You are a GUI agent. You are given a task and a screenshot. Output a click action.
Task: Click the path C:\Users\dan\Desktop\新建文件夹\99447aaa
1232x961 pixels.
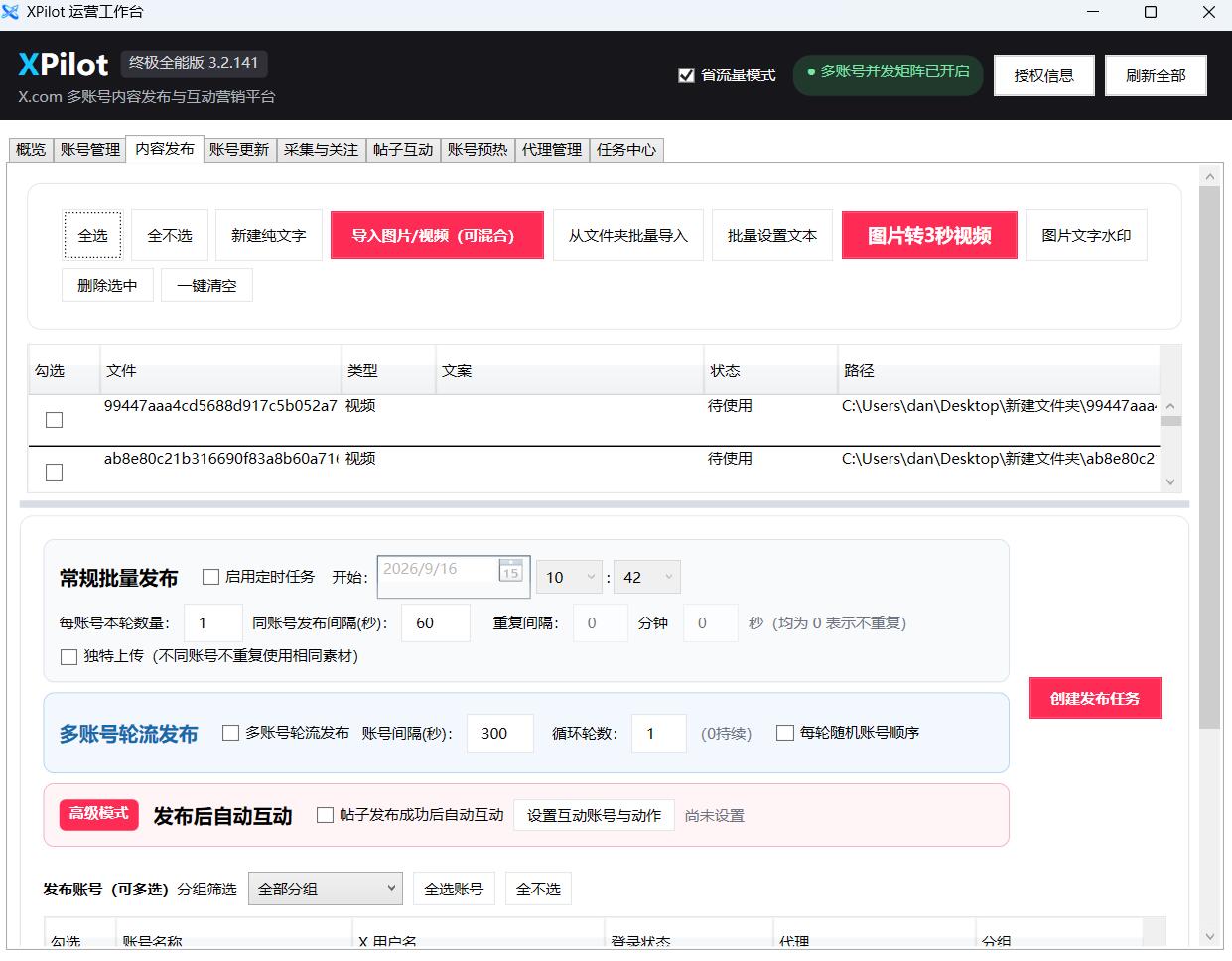[x=1000, y=405]
